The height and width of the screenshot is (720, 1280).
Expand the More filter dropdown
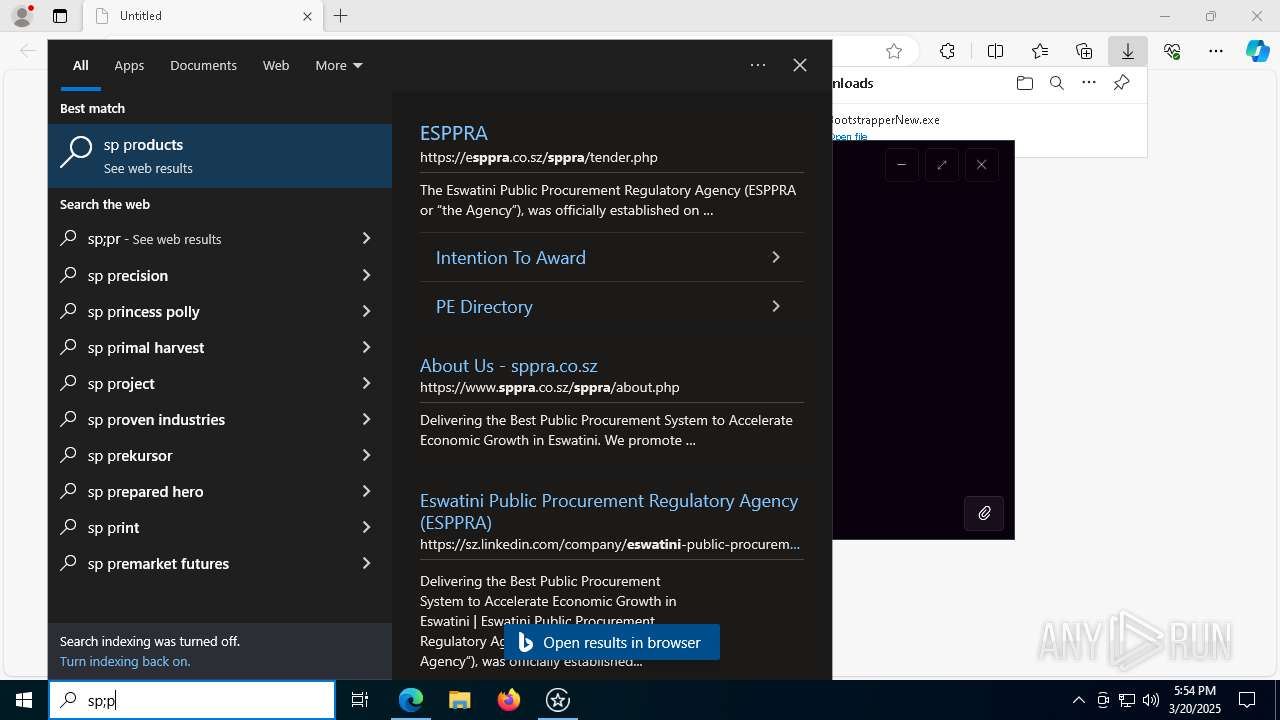[339, 65]
